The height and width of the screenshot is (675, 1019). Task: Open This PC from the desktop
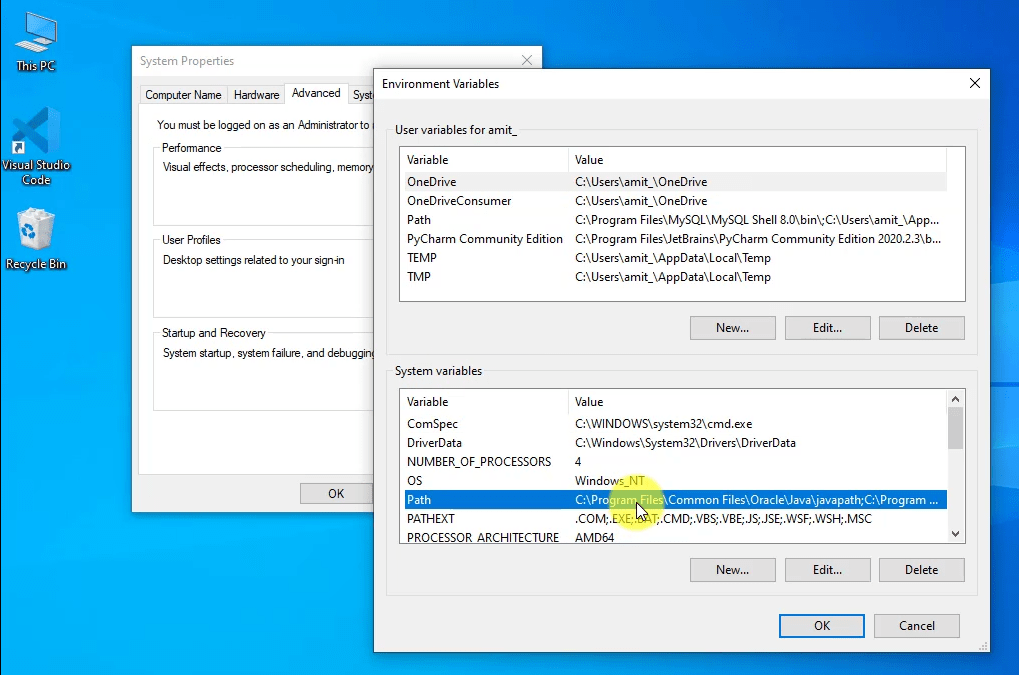click(x=35, y=40)
